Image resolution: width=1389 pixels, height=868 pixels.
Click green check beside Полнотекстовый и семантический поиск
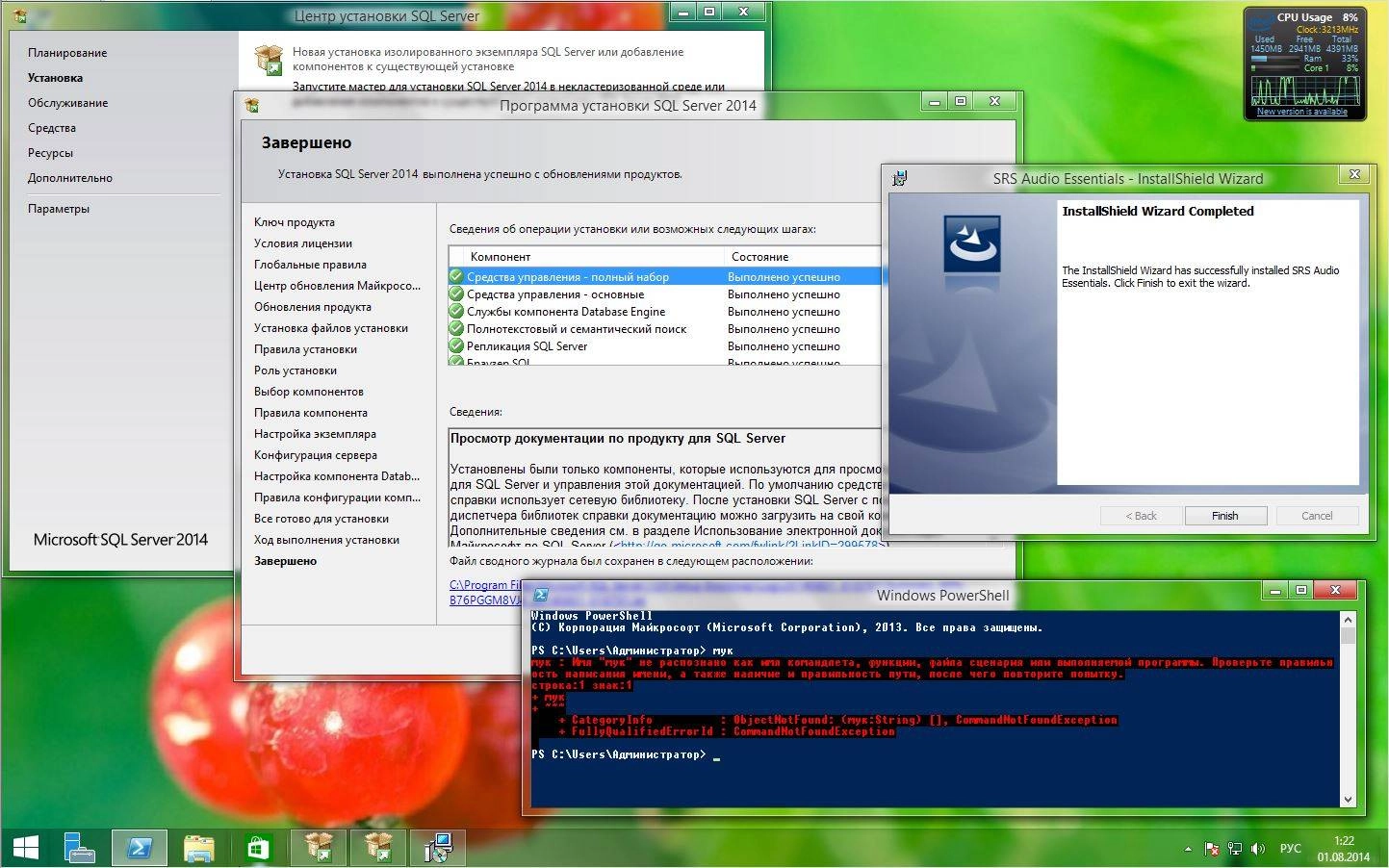pyautogui.click(x=456, y=328)
